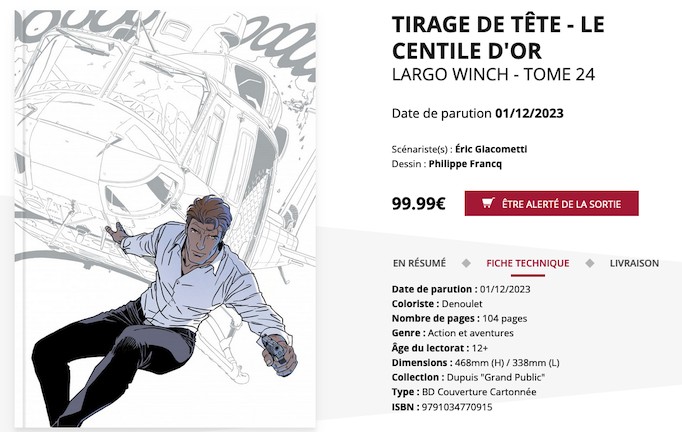The image size is (682, 432).
Task: Select the FICHE TECHNIQUE tab
Action: (x=528, y=263)
